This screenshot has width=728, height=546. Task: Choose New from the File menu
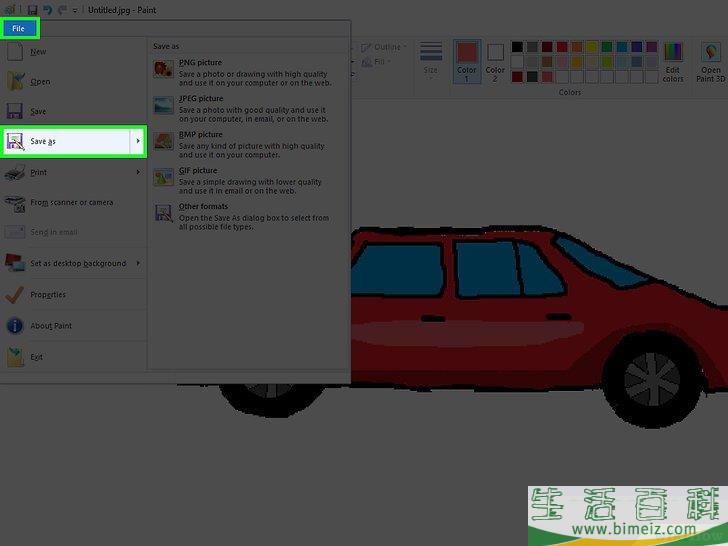coord(38,52)
